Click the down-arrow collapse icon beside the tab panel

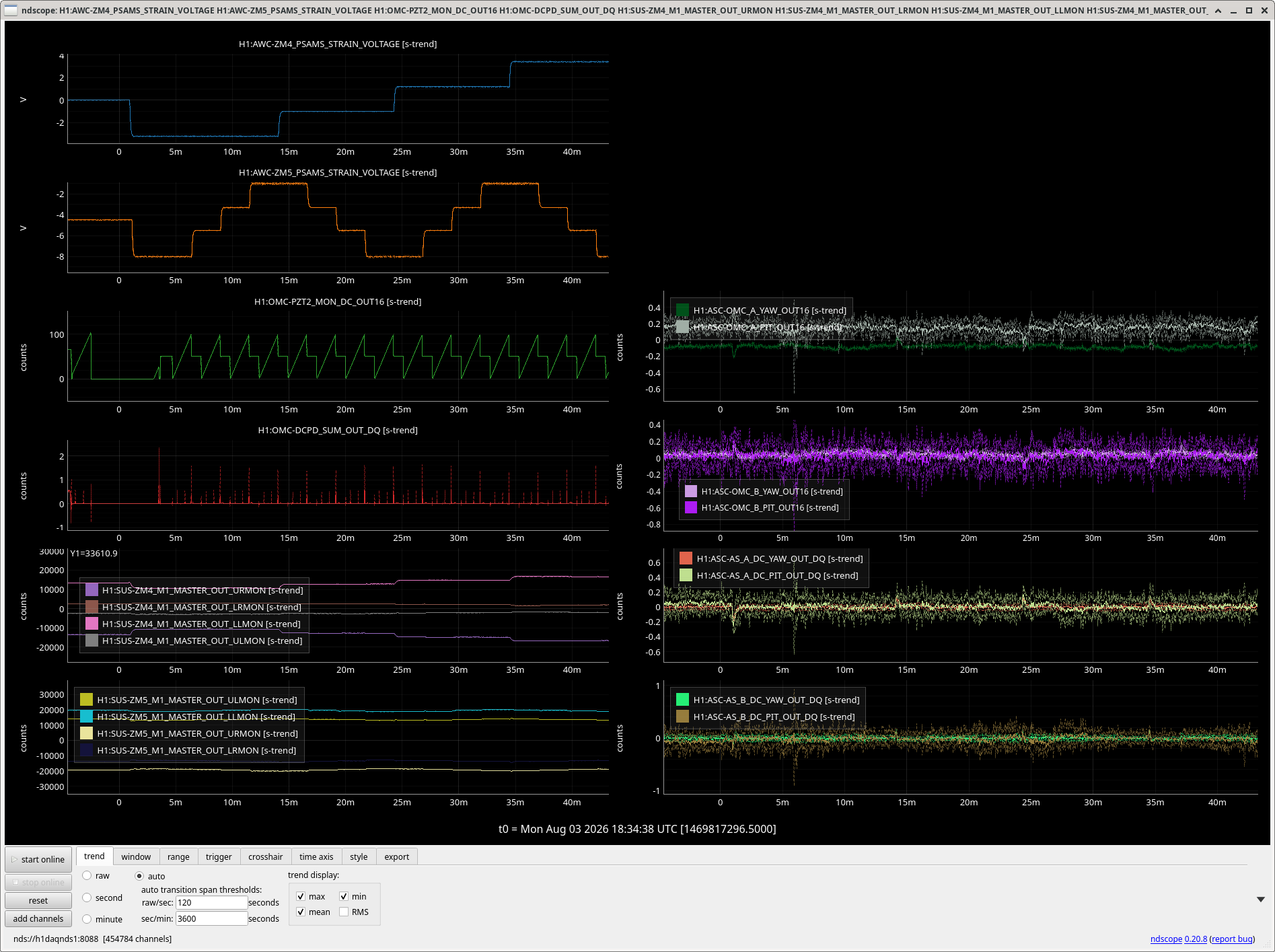1260,900
